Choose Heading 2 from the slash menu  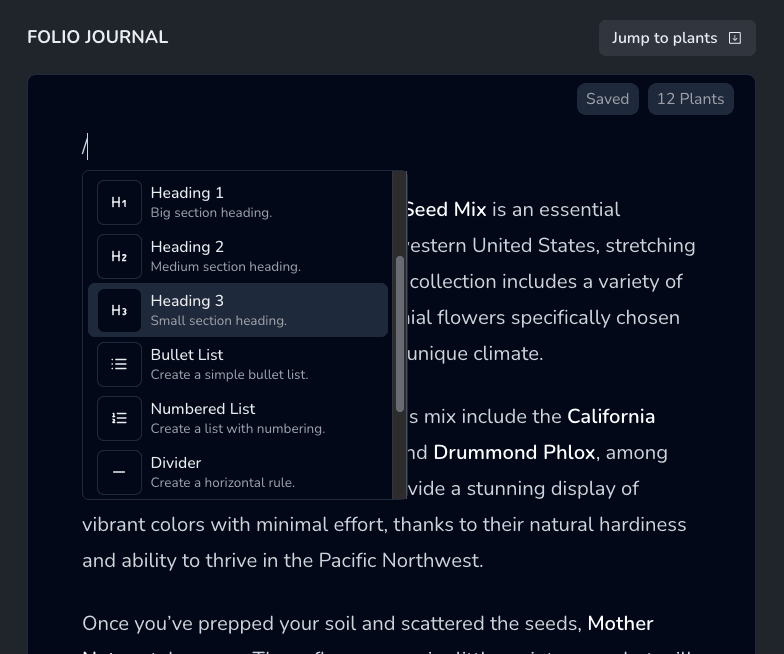coord(238,256)
